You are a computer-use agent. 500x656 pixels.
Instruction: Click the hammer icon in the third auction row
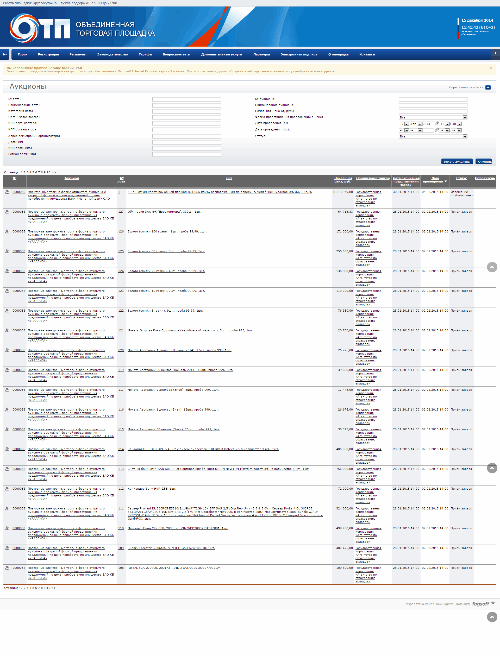pyautogui.click(x=7, y=231)
